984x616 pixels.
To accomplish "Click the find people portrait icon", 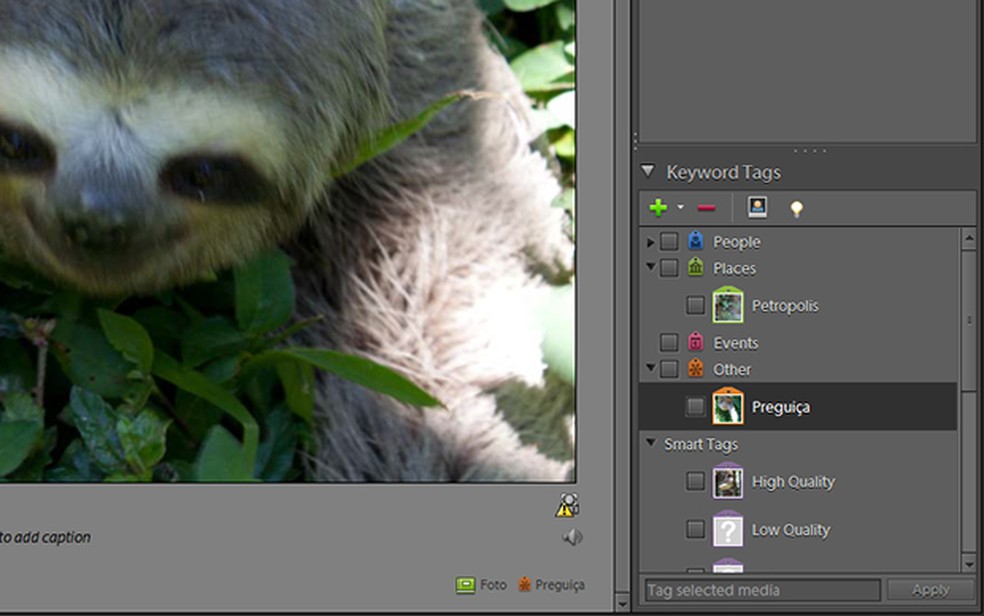I will tap(757, 208).
